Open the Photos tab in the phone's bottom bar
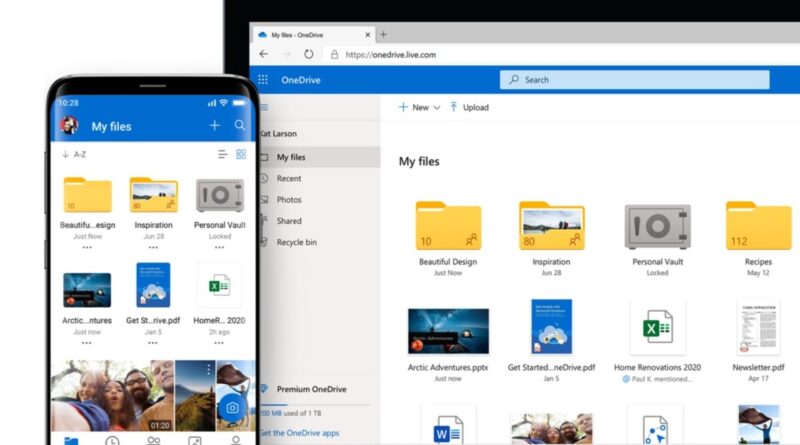The height and width of the screenshot is (445, 800). click(x=194, y=441)
